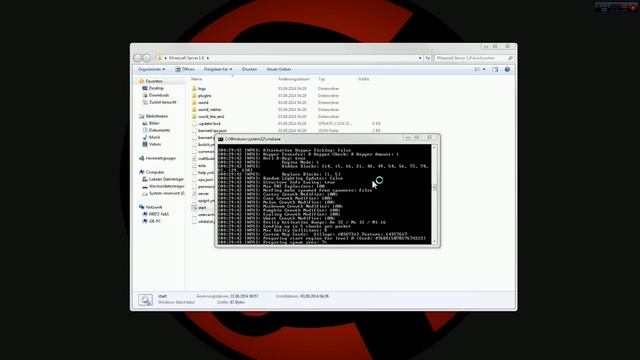Open the Musik library
The height and width of the screenshot is (360, 640).
[x=151, y=137]
